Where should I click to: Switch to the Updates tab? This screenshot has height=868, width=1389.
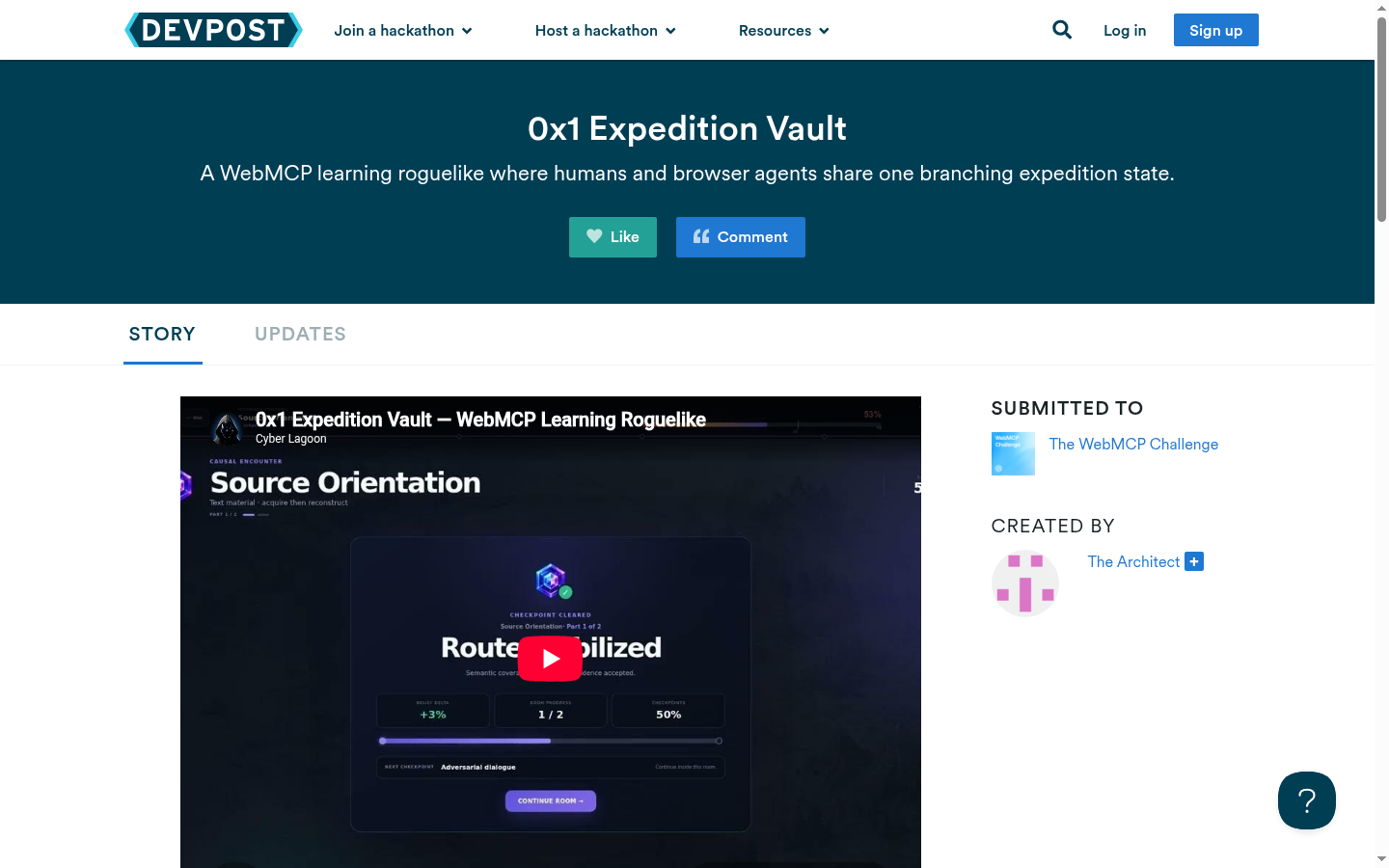[x=300, y=334]
